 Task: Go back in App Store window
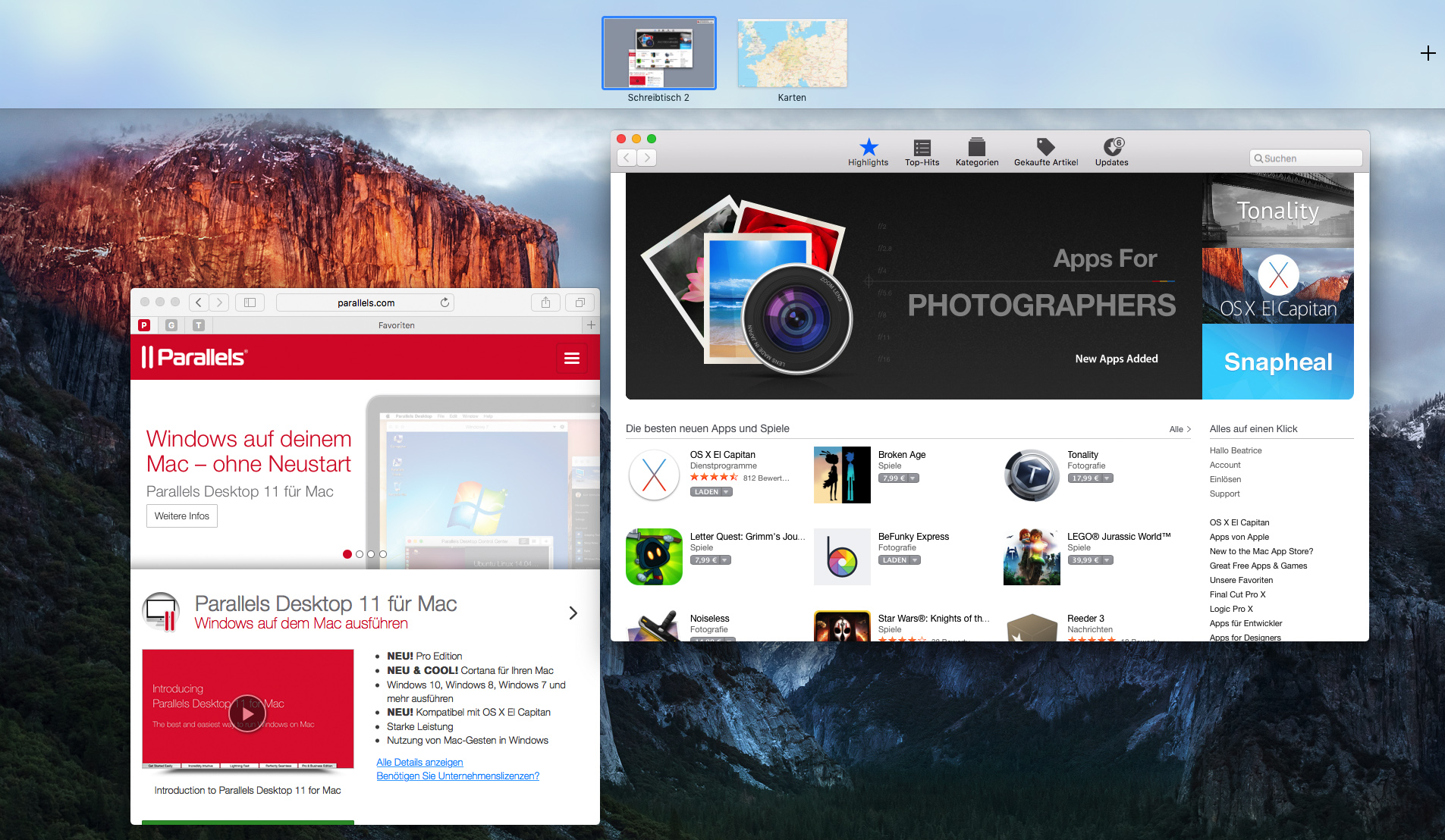(627, 158)
